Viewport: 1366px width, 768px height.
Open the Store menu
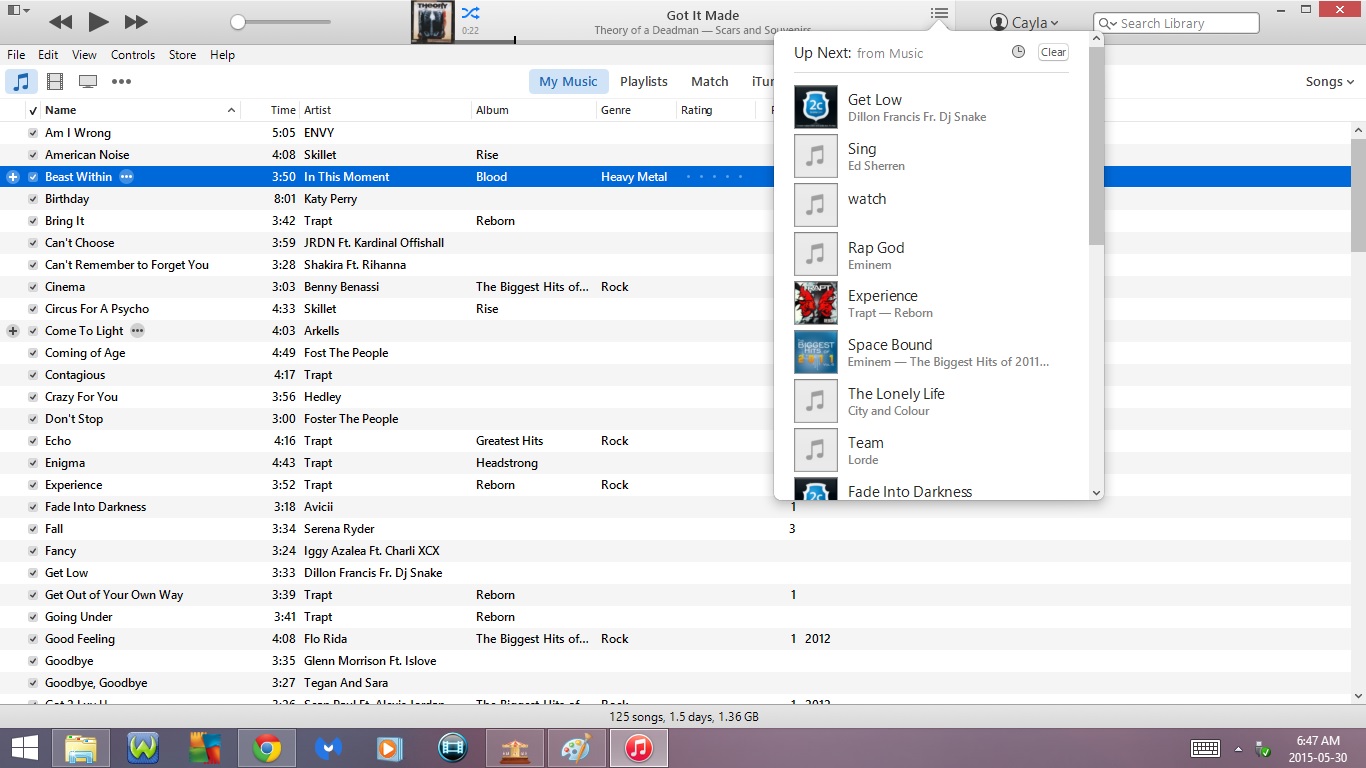(183, 55)
